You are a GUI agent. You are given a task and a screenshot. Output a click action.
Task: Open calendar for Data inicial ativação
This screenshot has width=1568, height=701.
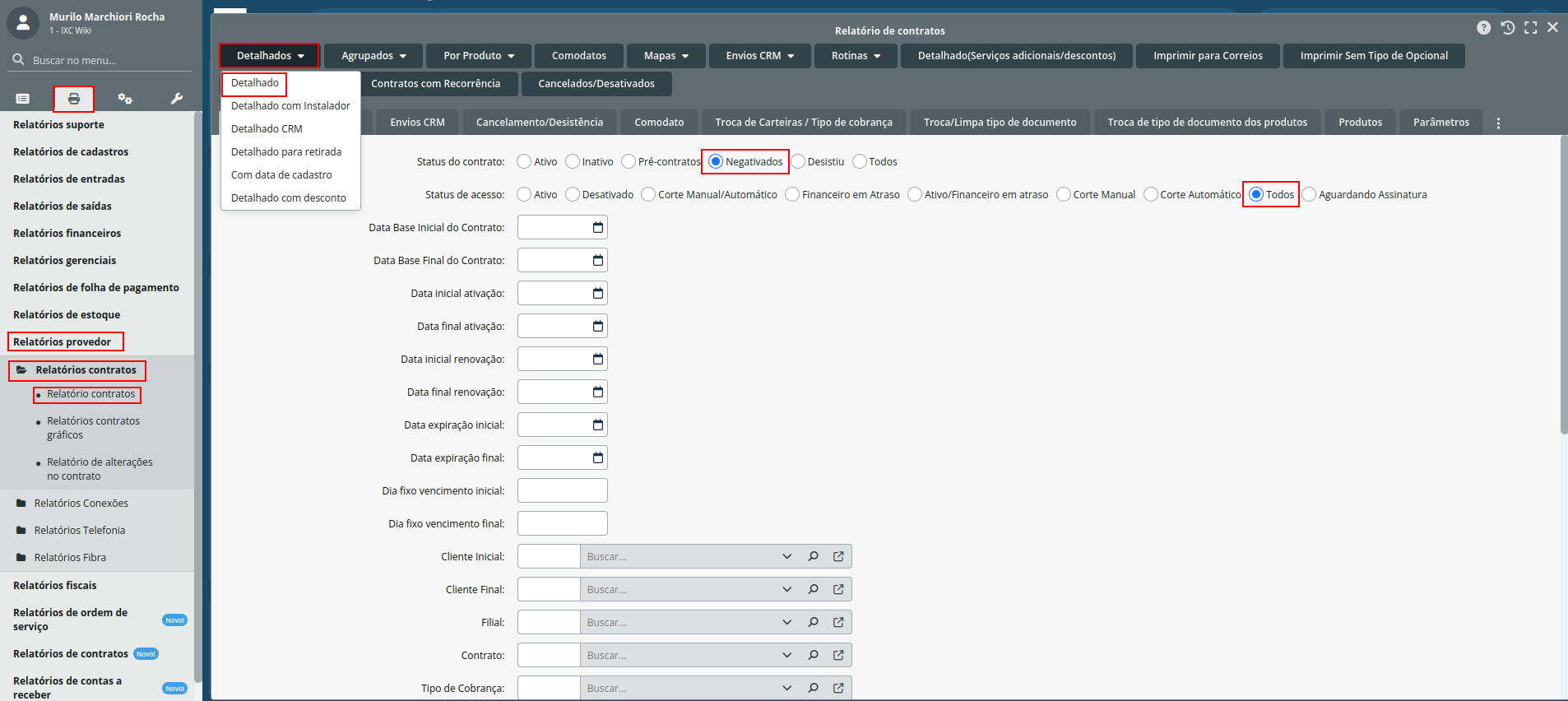tap(598, 293)
